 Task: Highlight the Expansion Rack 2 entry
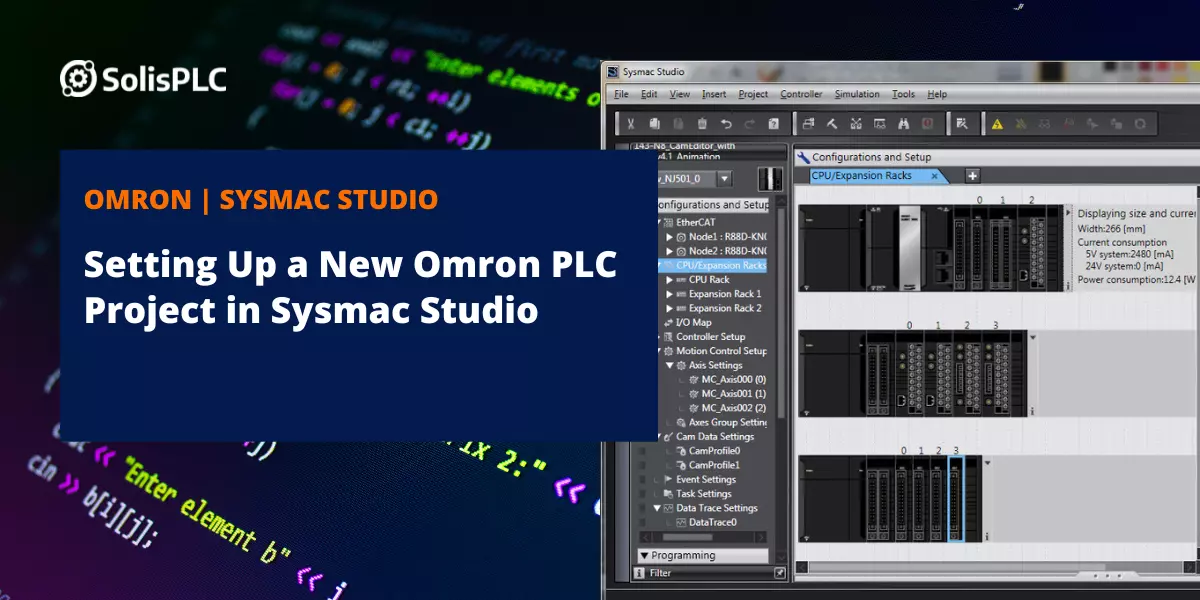tap(725, 309)
